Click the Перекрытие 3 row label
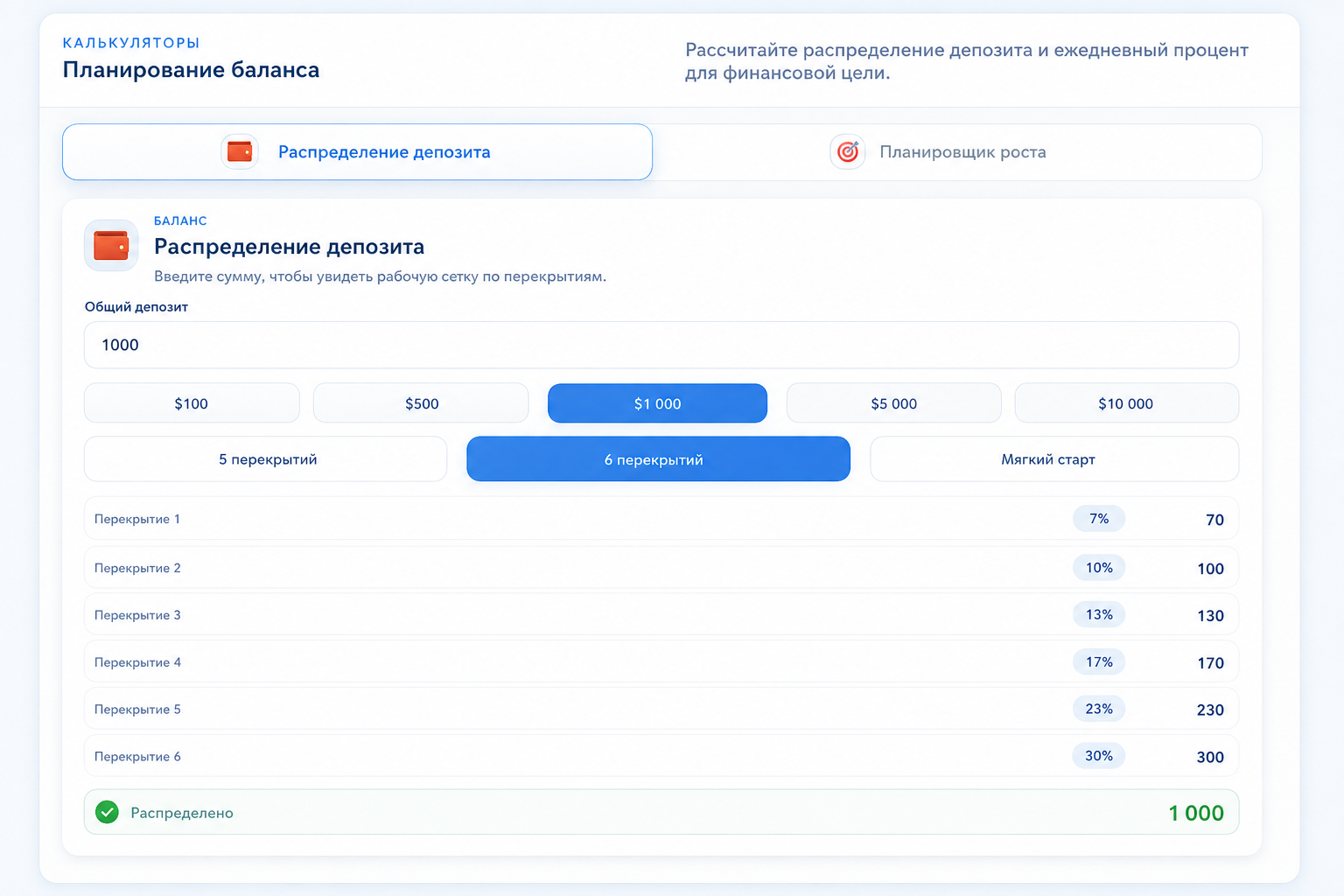Screen dimensions: 1344x896 137,615
